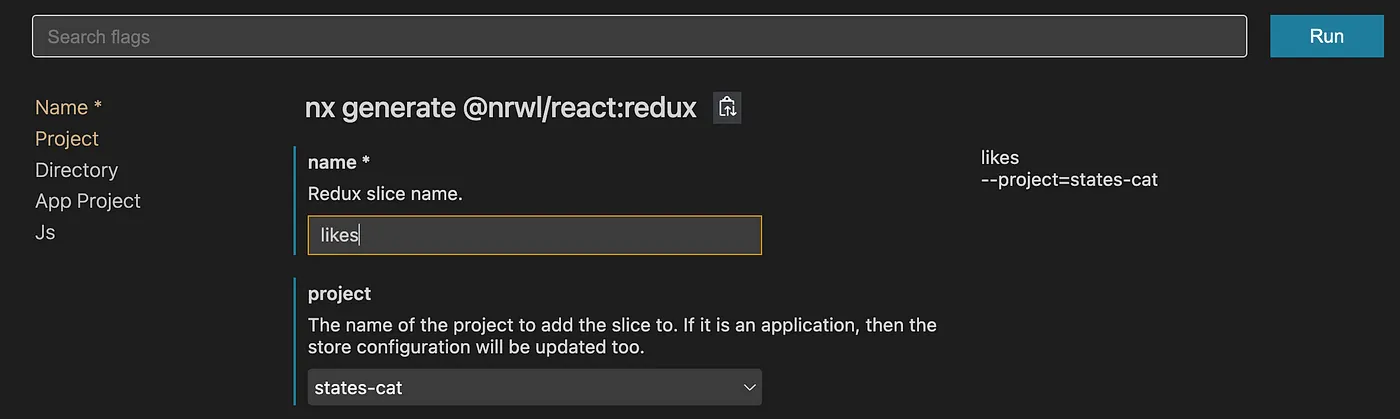
Task: Click the bold 'project' field label
Action: pyautogui.click(x=339, y=294)
